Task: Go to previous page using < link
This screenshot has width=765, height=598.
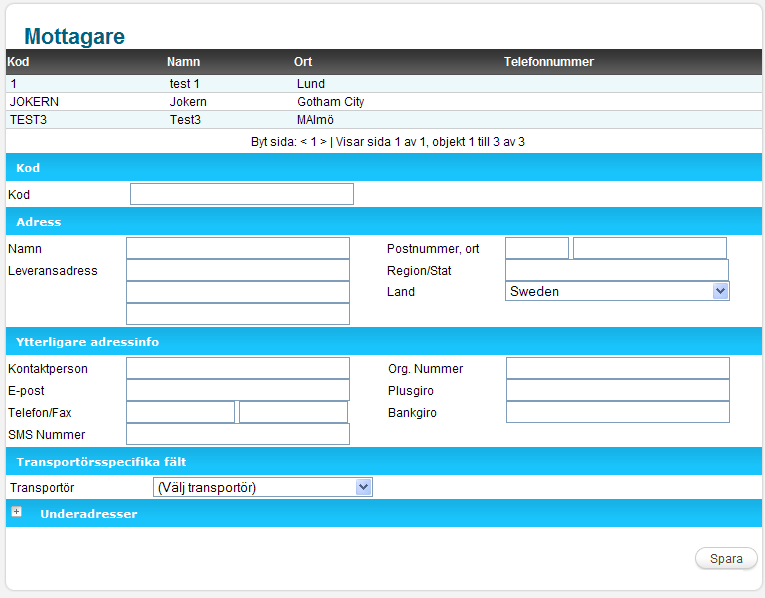Action: (x=303, y=142)
